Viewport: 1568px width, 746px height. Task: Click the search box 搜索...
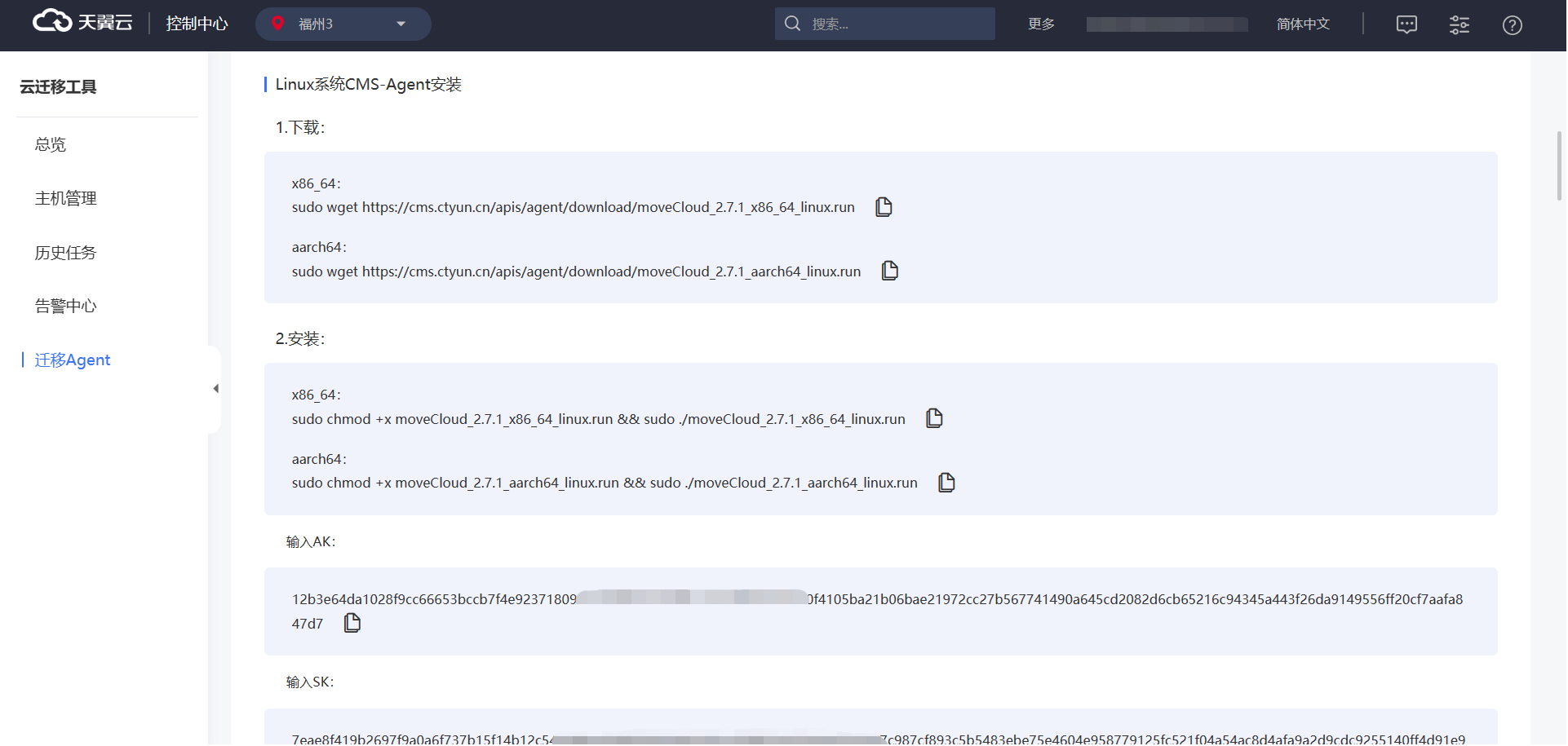click(884, 24)
